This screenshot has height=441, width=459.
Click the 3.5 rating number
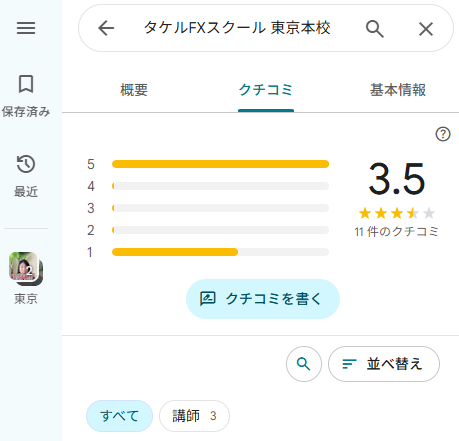[x=397, y=178]
